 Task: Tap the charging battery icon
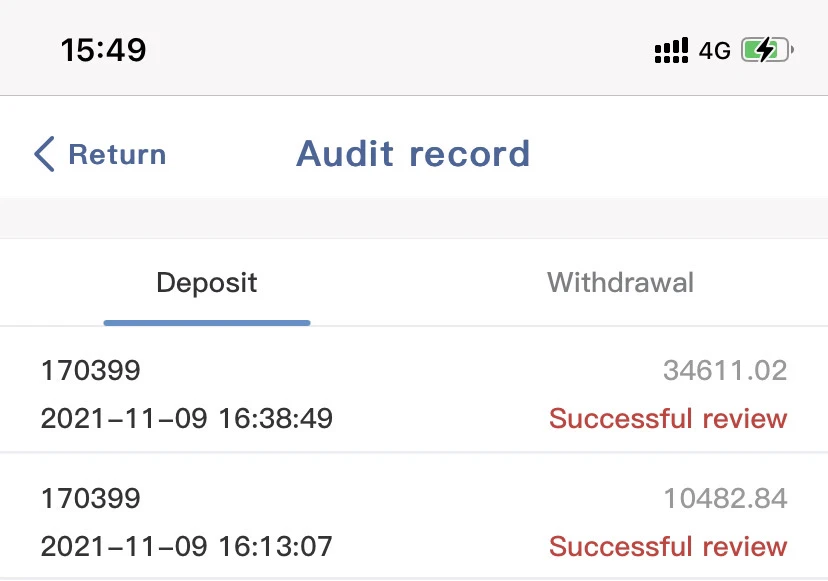point(767,50)
